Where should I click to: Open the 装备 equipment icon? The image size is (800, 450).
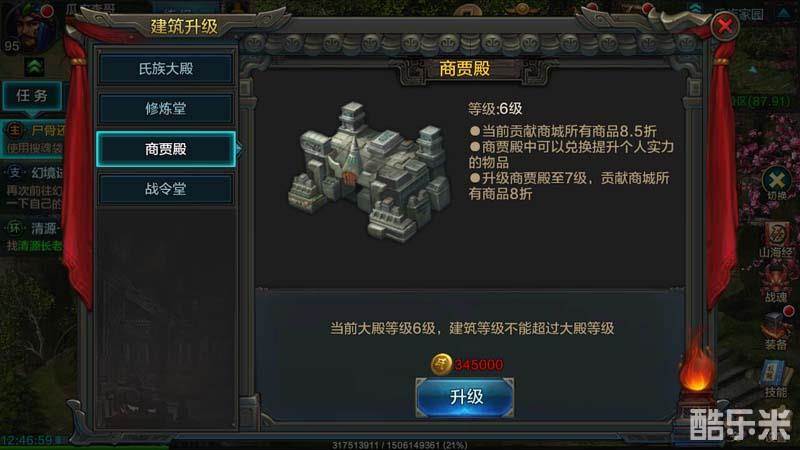776,331
